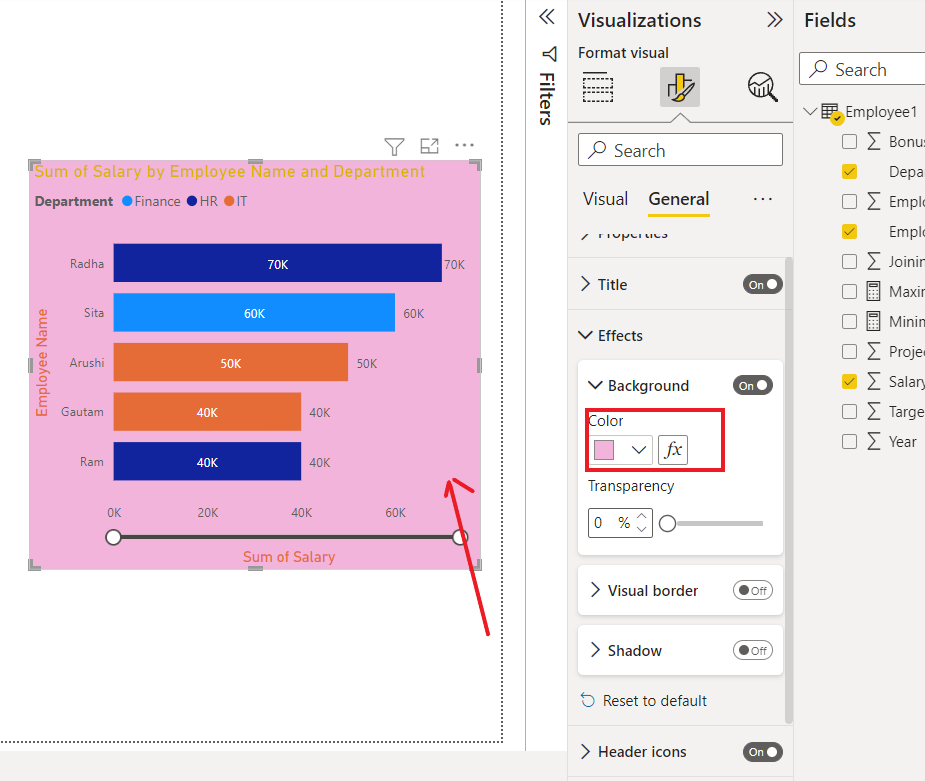Click the sigma icon beside Bonus
Image resolution: width=925 pixels, height=781 pixels.
pos(874,142)
